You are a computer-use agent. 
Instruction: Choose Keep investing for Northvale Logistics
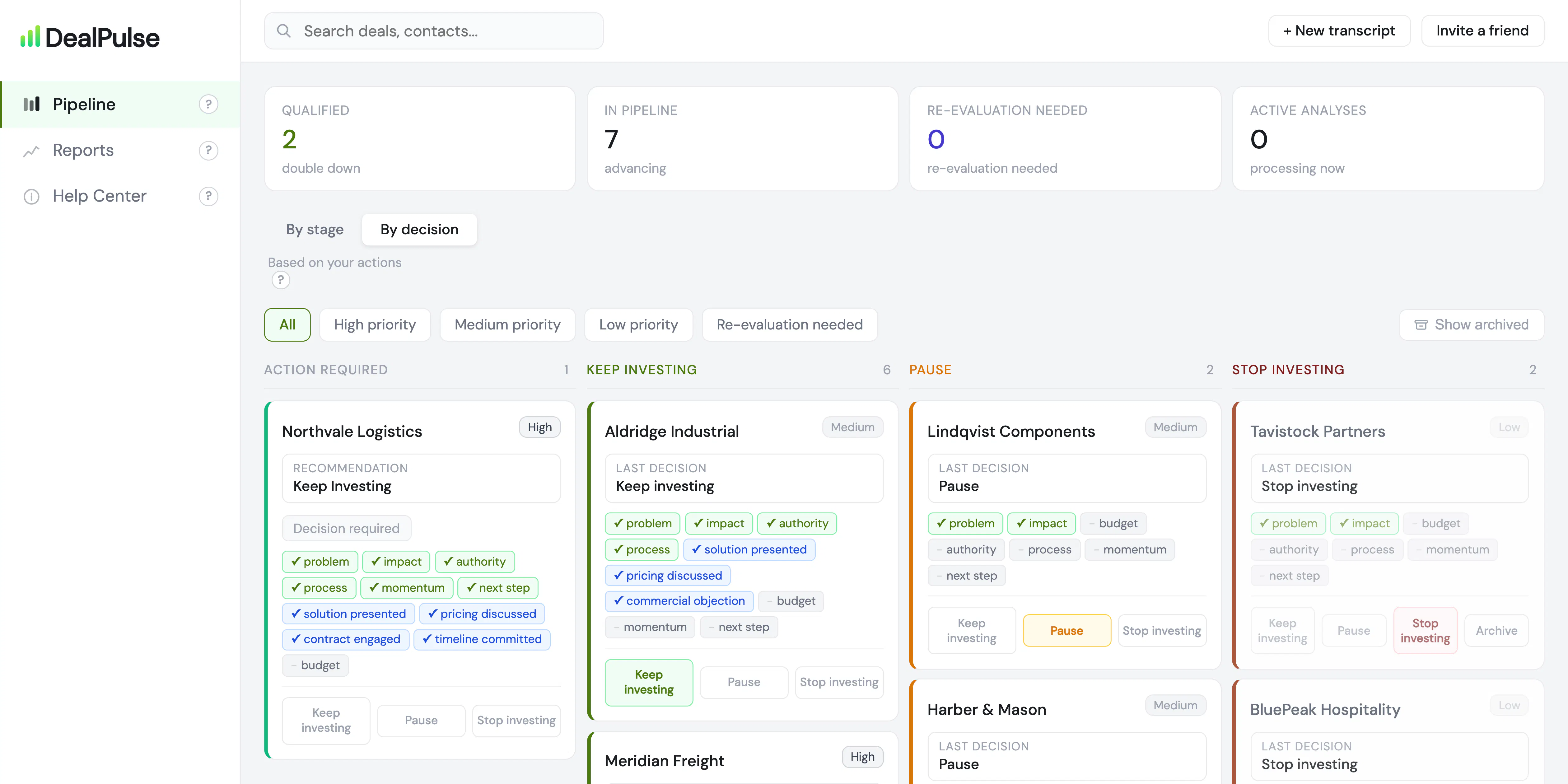pos(326,721)
